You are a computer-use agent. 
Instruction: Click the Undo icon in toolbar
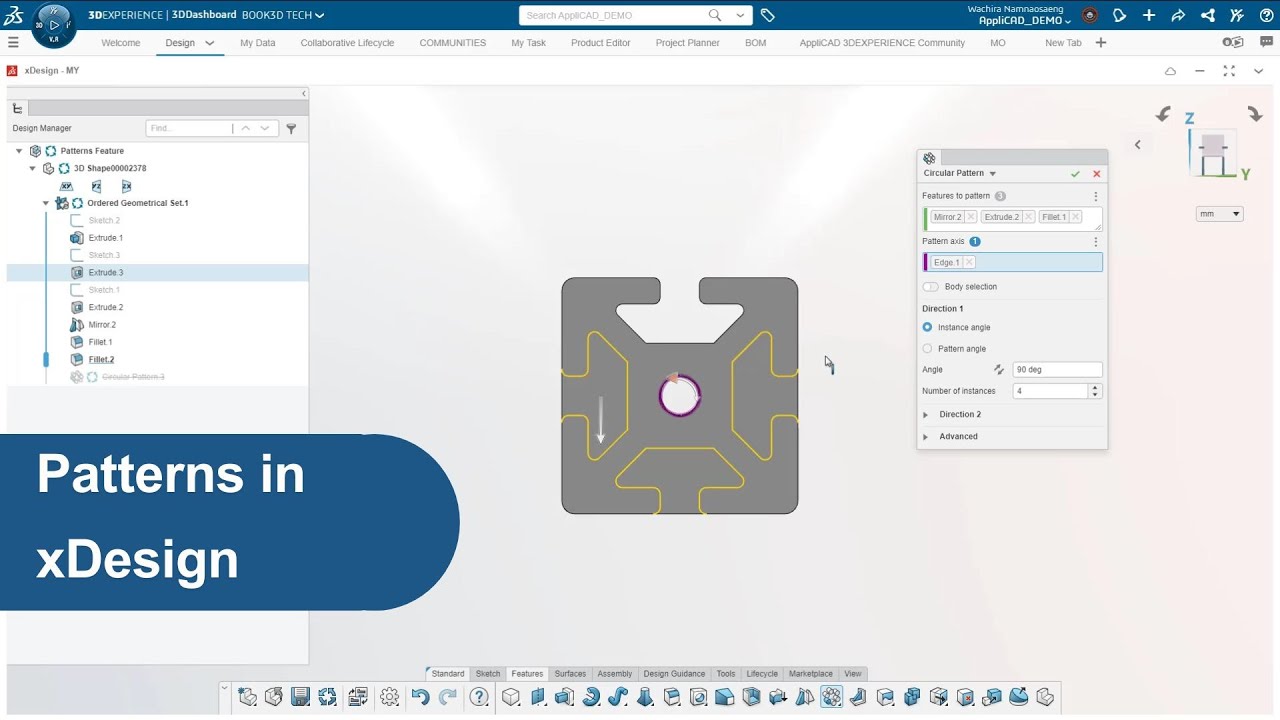[x=420, y=697]
